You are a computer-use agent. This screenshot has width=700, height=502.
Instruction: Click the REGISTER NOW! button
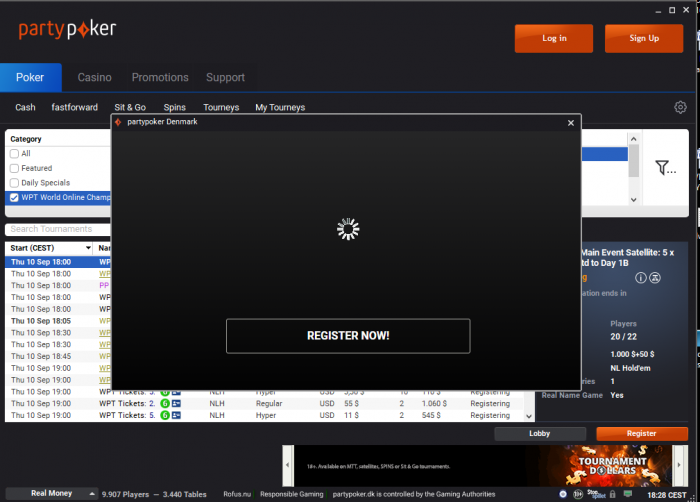click(348, 336)
